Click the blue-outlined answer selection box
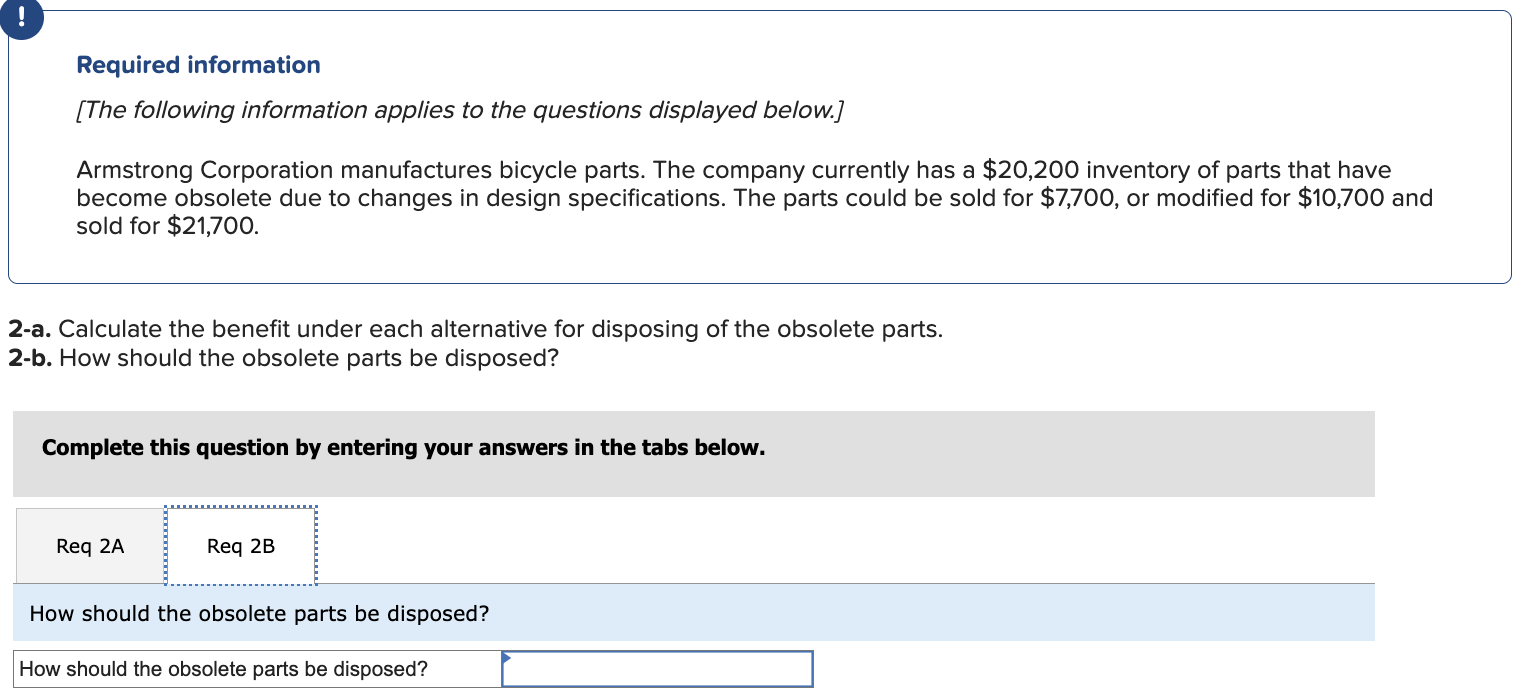The image size is (1538, 692). (x=657, y=669)
